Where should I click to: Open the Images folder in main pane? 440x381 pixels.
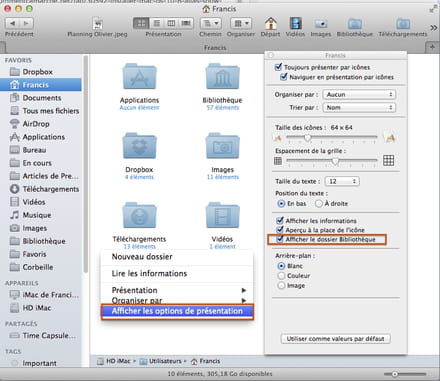222,146
